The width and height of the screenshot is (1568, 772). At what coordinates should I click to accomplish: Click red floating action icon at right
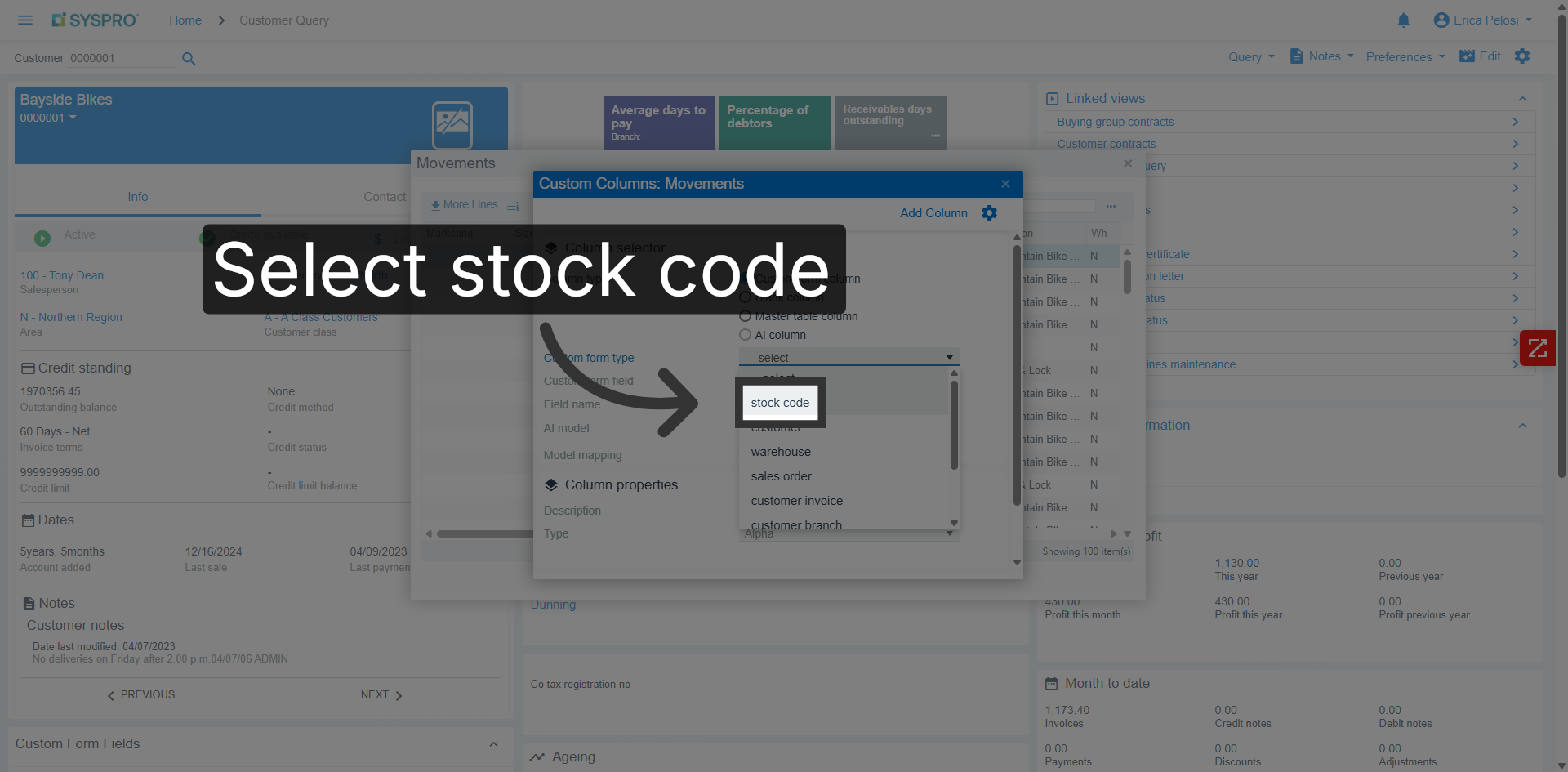[x=1538, y=348]
